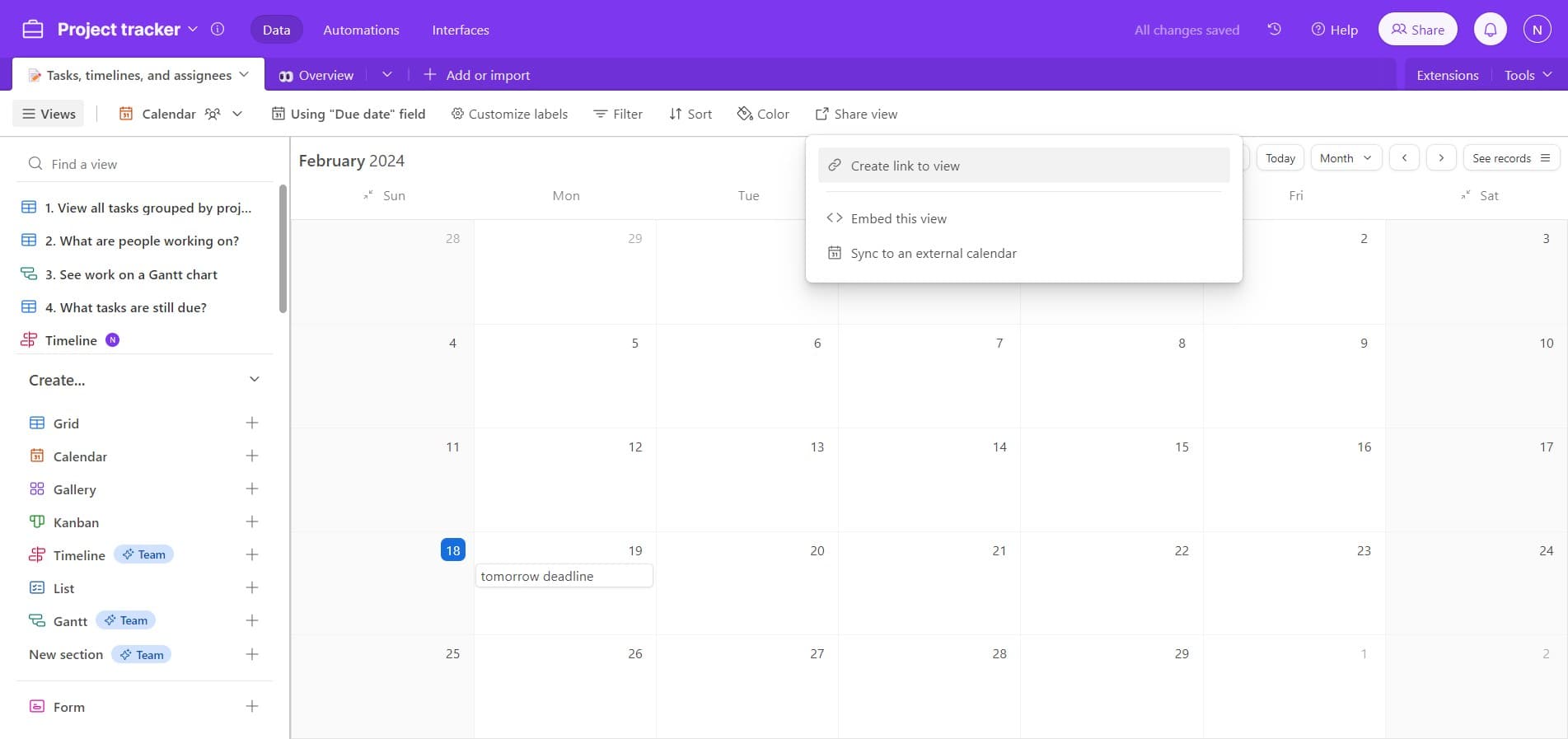This screenshot has height=739, width=1568.
Task: Add a new Kanban view with plus icon
Action: pos(252,522)
